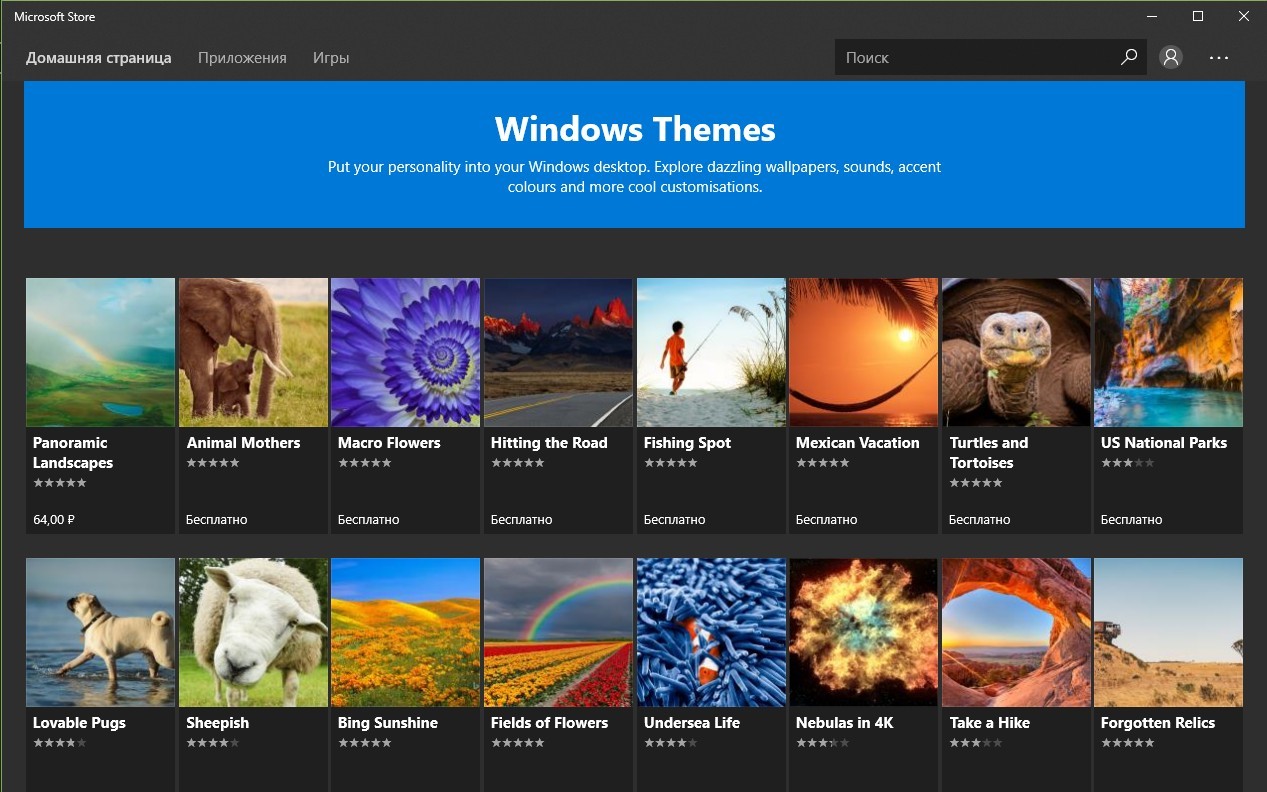Click the search magnifier icon
The image size is (1267, 792).
point(1129,57)
